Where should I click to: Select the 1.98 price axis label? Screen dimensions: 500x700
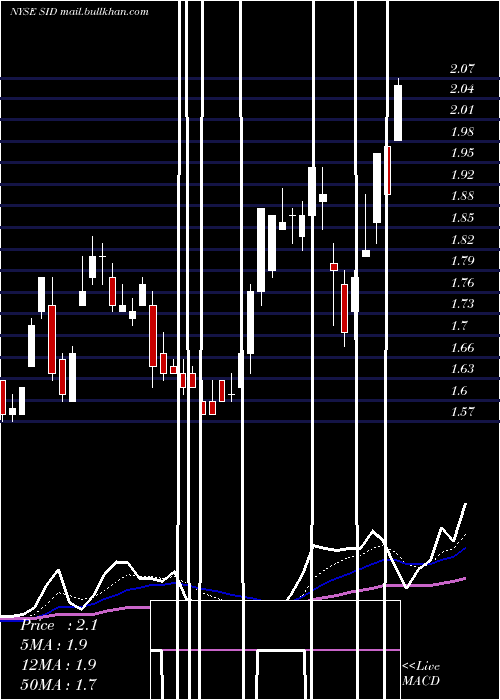462,132
